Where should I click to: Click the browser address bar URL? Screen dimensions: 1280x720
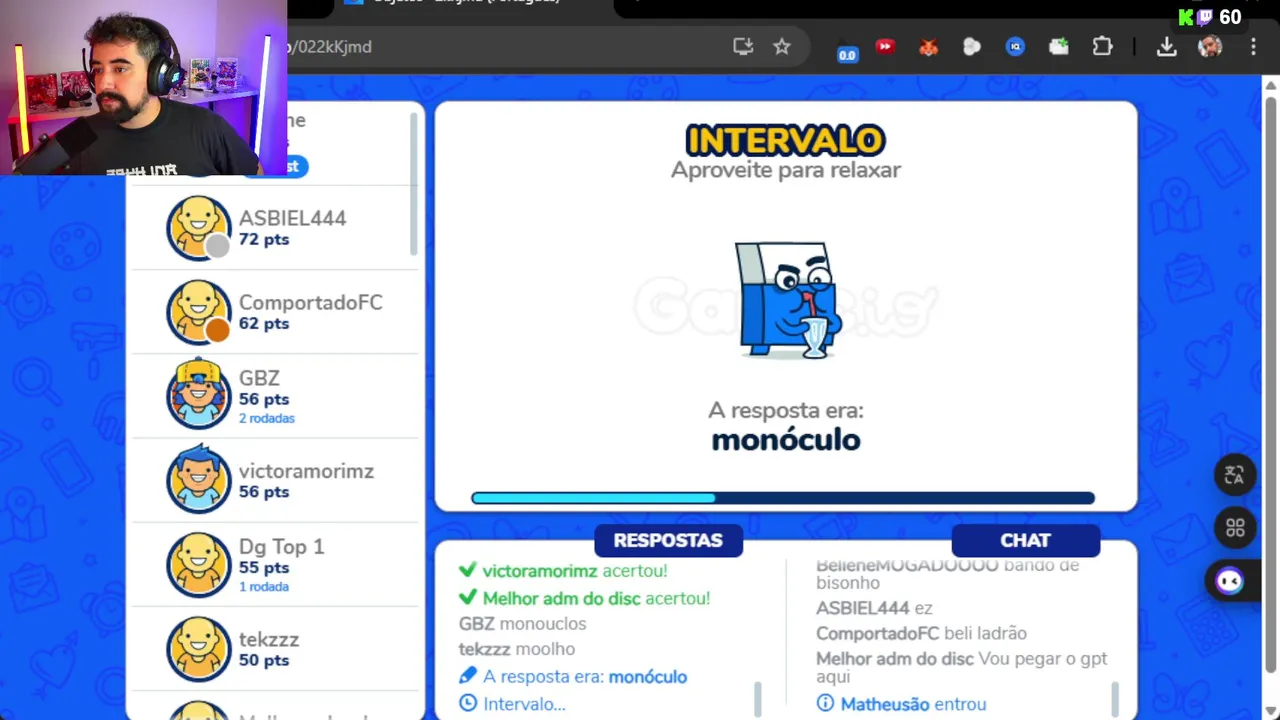click(330, 47)
